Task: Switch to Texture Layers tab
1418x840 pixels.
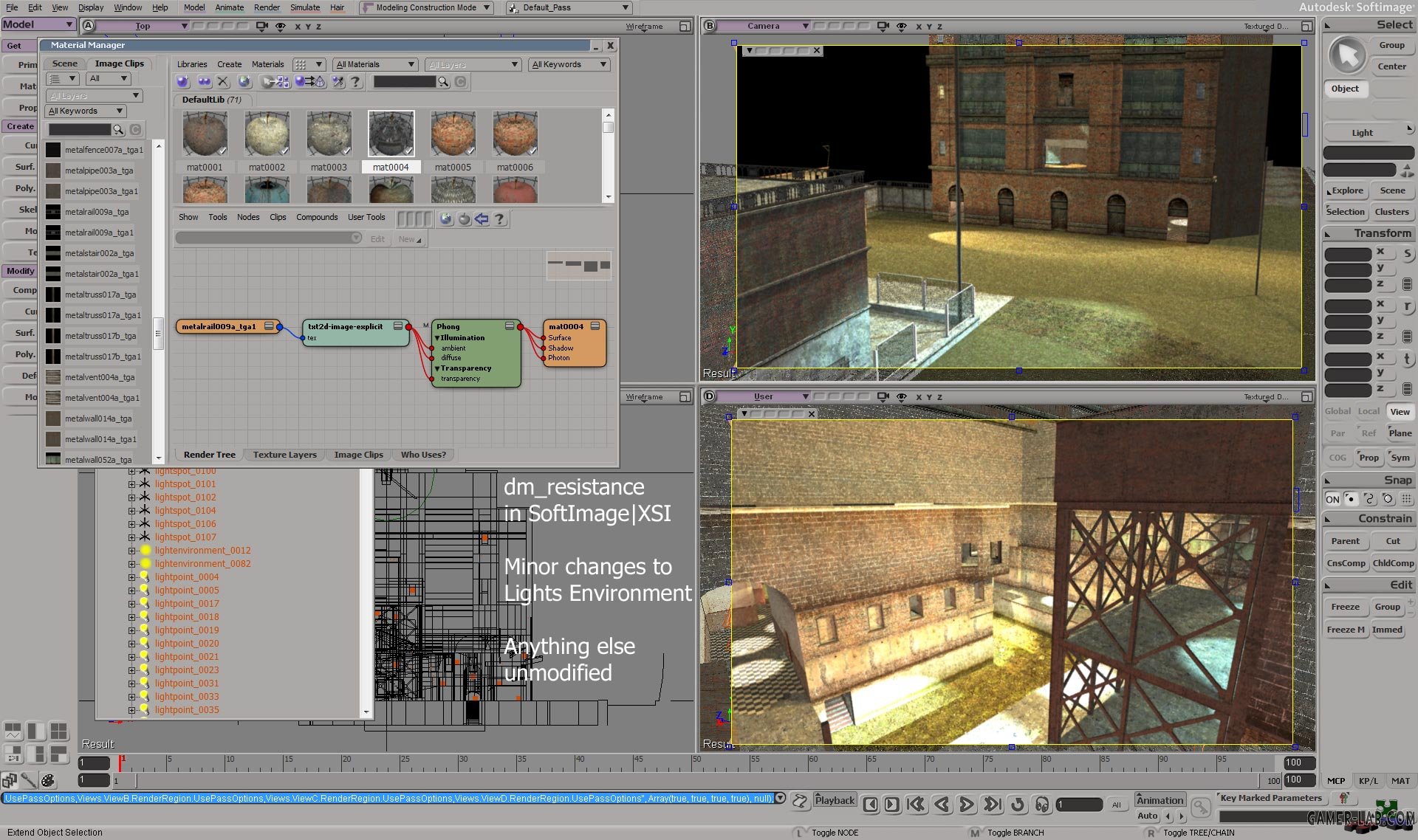Action: (285, 455)
